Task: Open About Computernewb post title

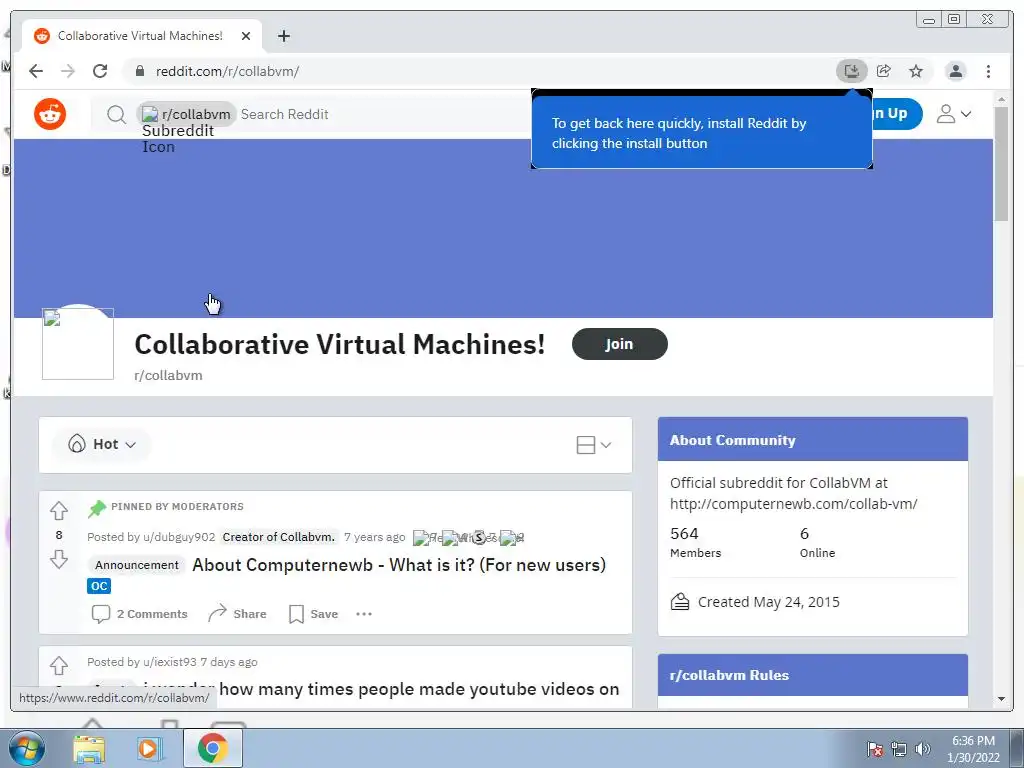Action: pyautogui.click(x=399, y=565)
